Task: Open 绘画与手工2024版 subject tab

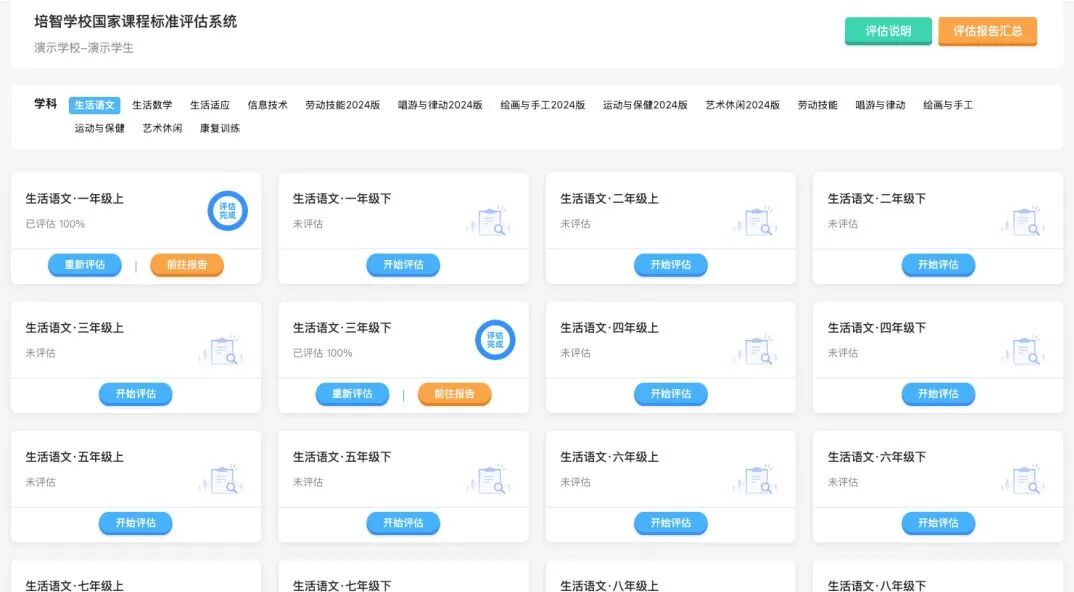Action: (542, 105)
